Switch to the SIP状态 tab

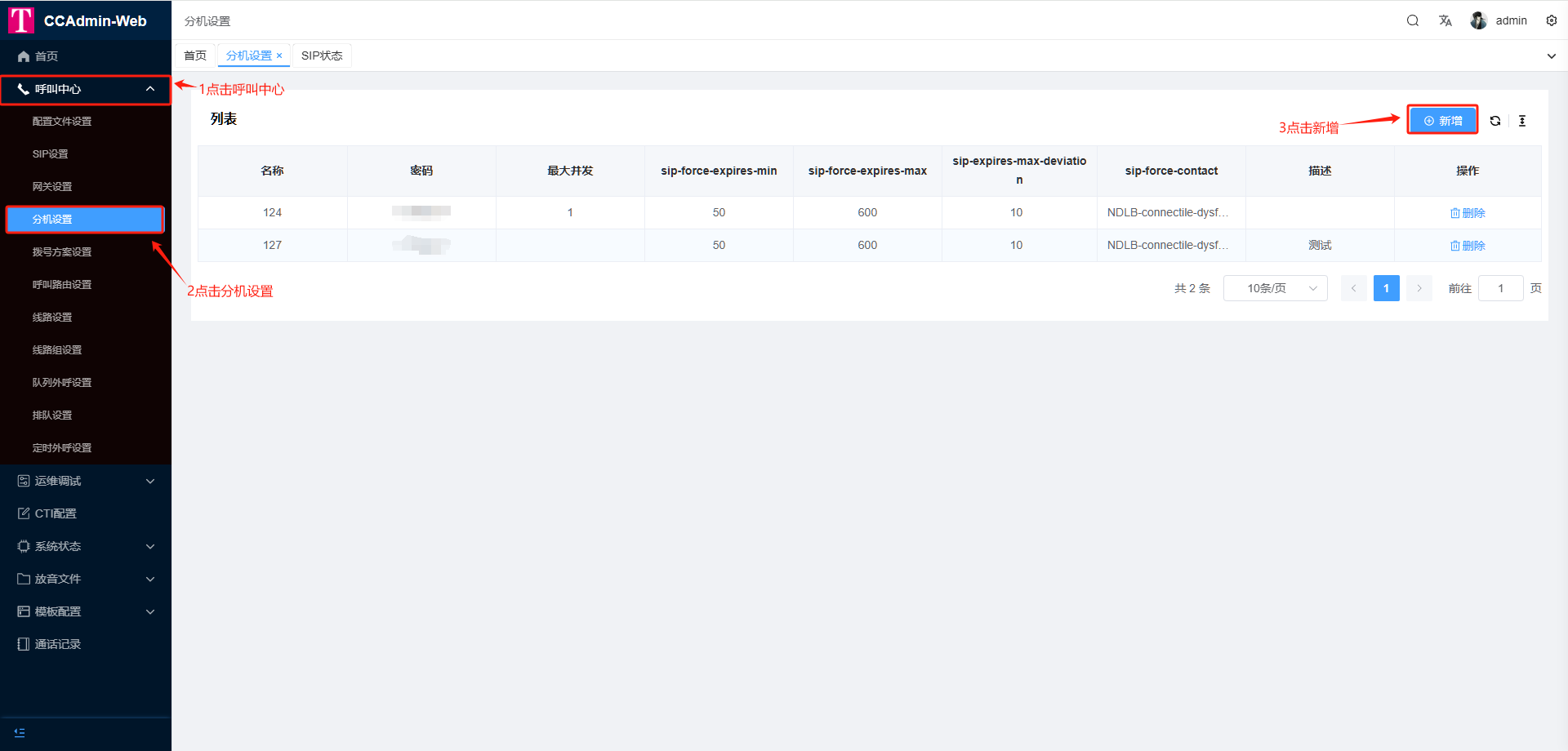pyautogui.click(x=322, y=56)
